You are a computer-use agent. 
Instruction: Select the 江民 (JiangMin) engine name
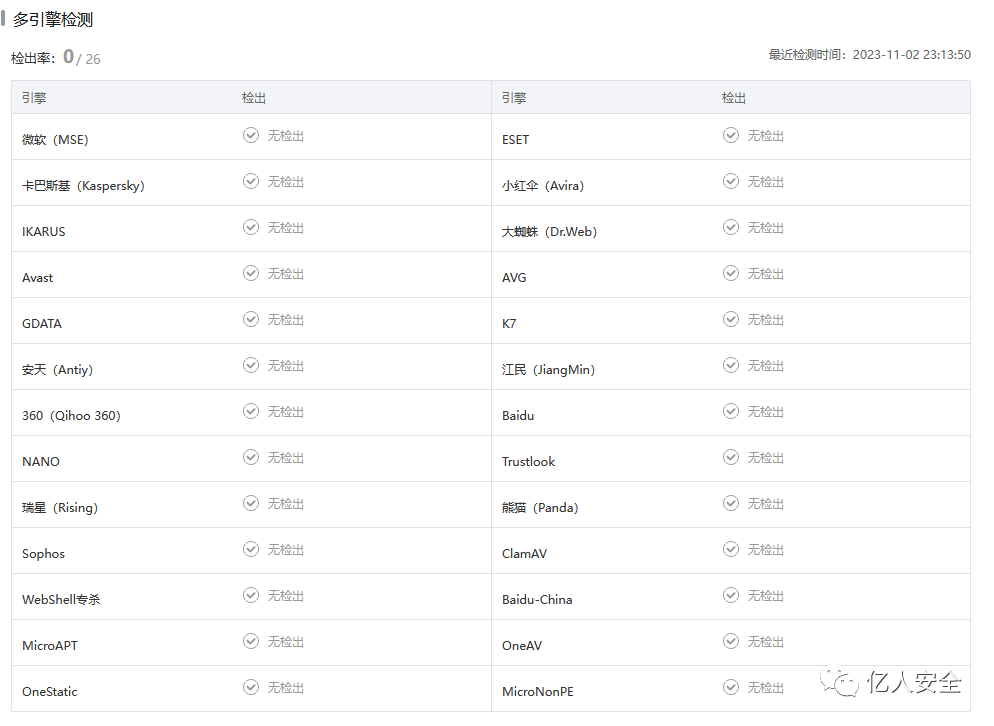coord(548,370)
